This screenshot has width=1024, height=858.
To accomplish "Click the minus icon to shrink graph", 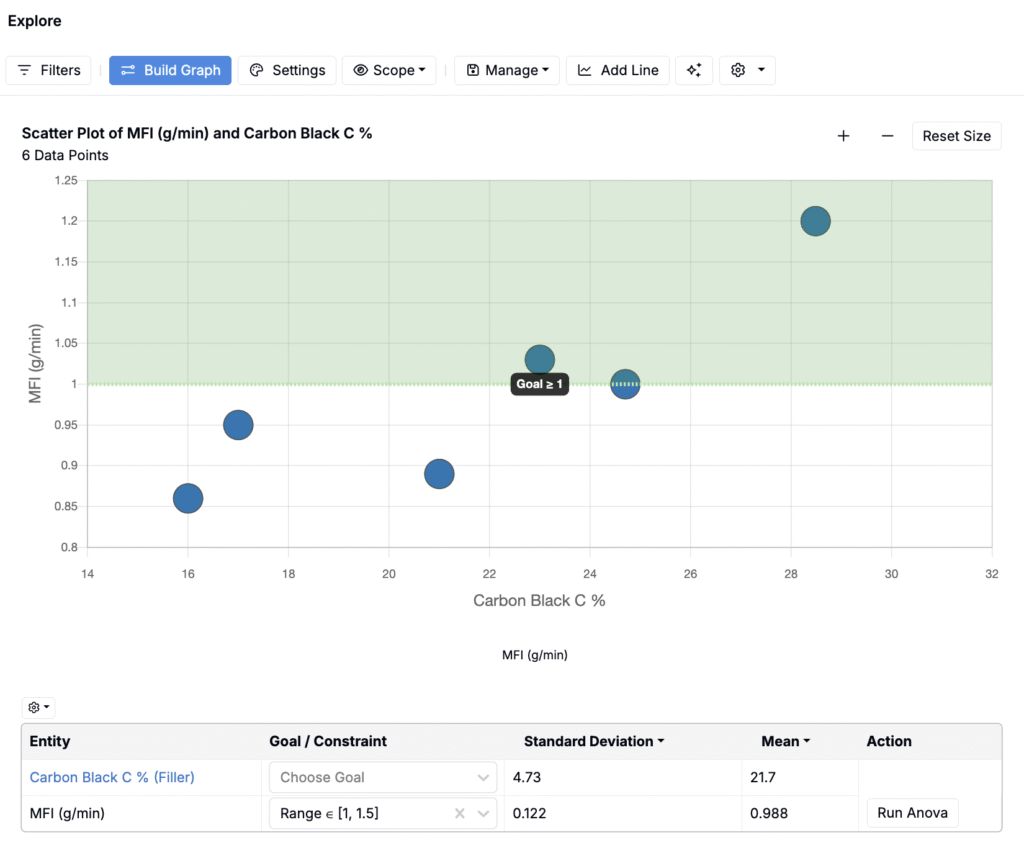I will tap(887, 136).
